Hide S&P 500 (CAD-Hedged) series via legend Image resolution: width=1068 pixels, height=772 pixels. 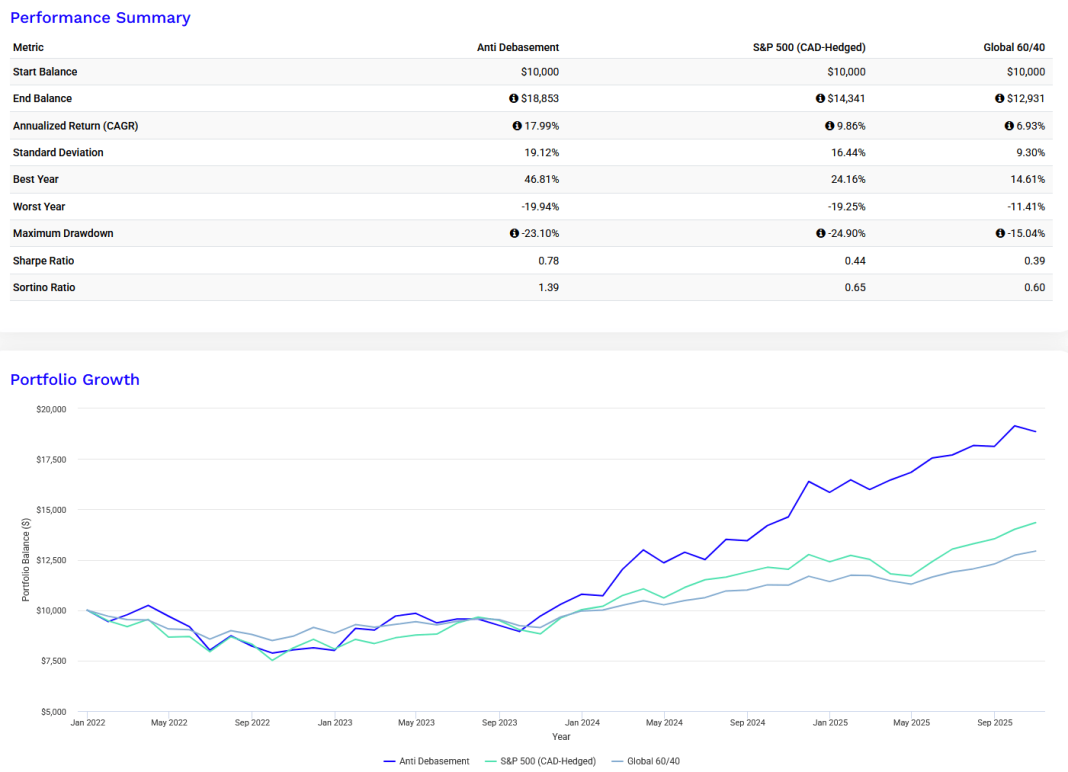pos(540,761)
